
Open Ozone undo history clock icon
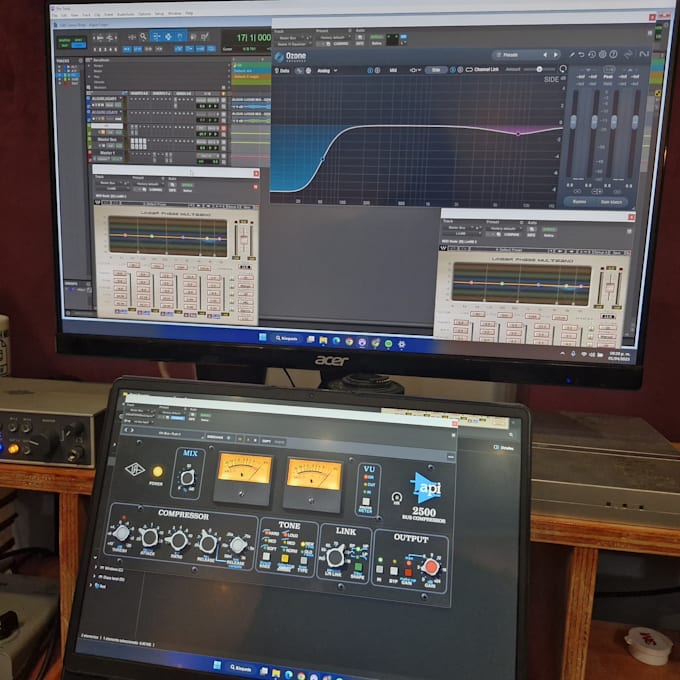(592, 55)
